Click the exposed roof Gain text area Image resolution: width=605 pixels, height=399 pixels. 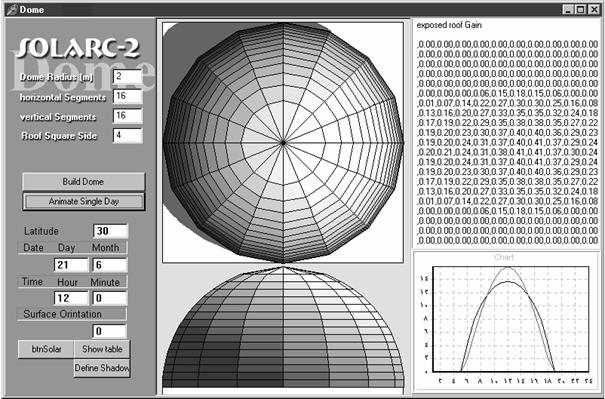tap(506, 133)
